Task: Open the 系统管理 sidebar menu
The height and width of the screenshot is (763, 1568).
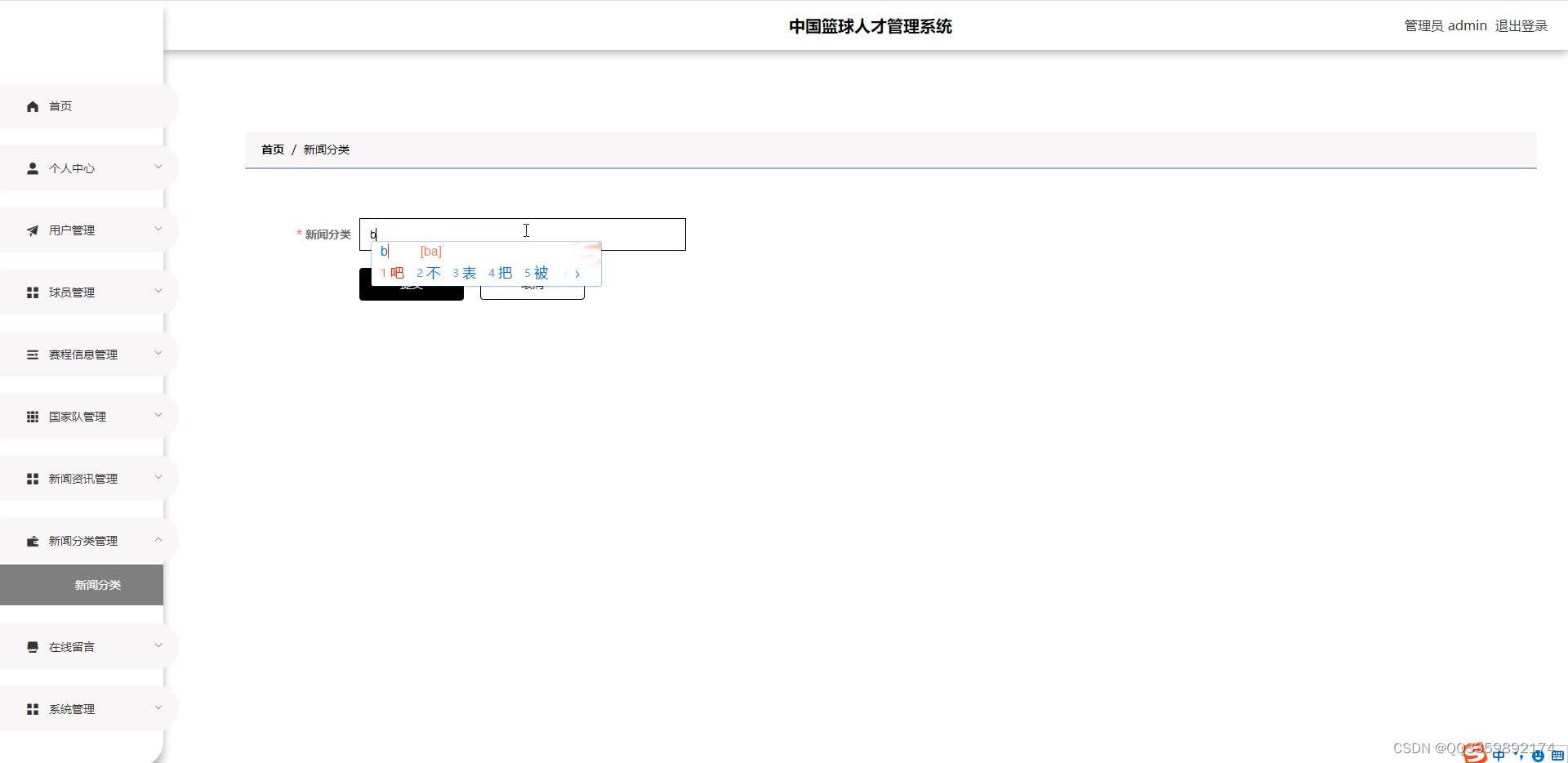Action: [88, 709]
